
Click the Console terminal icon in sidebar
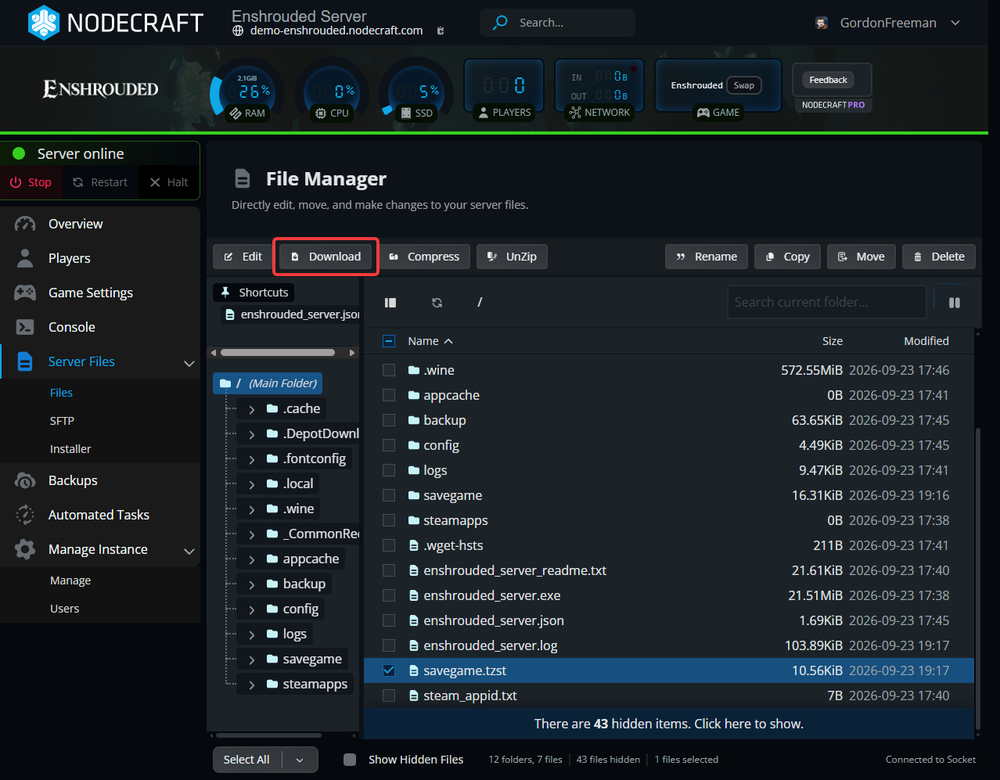(25, 327)
